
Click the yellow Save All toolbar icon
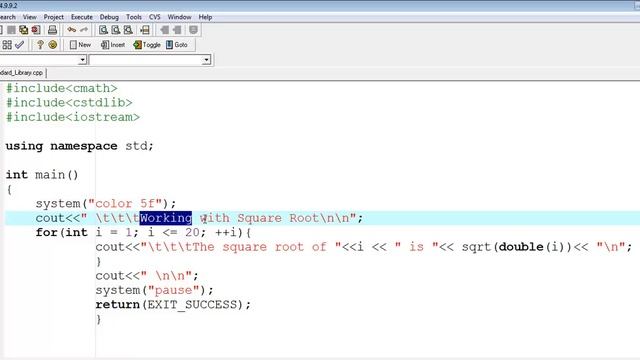24,30
